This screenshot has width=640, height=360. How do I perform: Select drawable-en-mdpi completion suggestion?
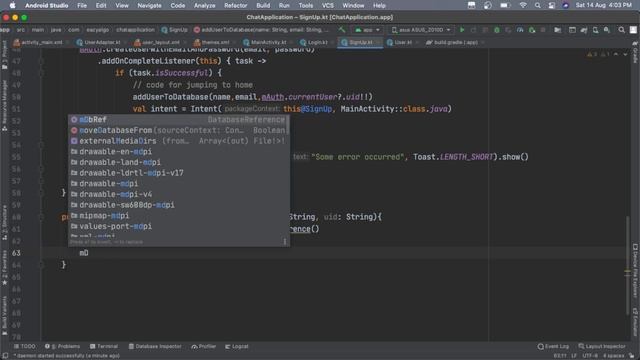pos(178,151)
